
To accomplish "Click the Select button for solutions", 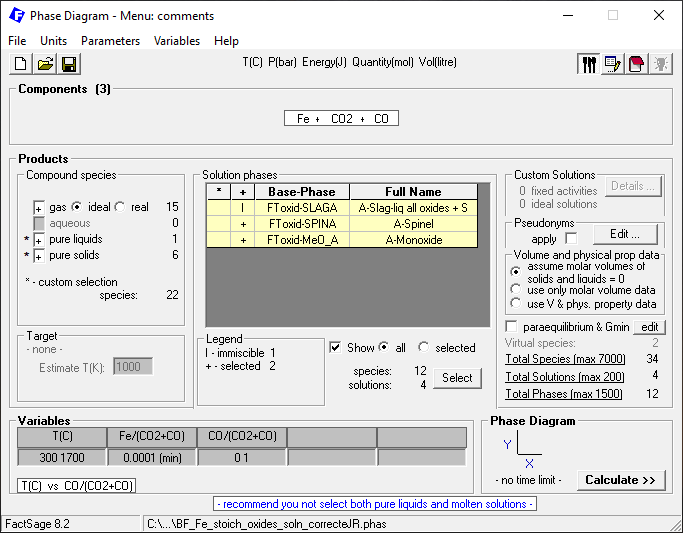I will [457, 378].
